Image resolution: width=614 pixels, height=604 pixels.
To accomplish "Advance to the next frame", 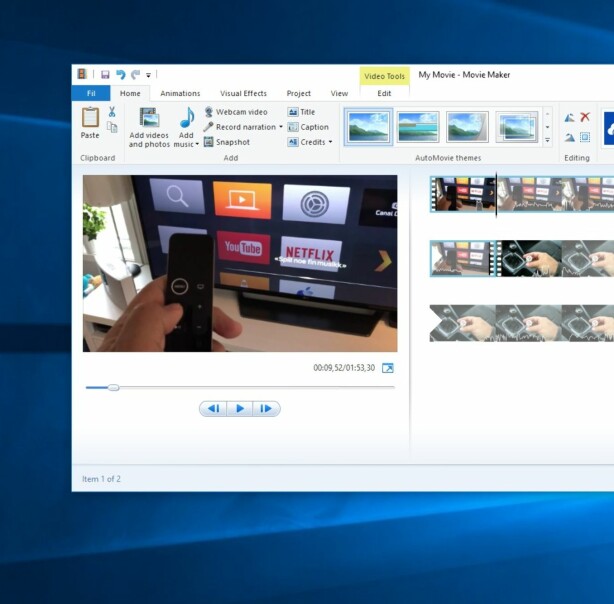I will (x=266, y=409).
